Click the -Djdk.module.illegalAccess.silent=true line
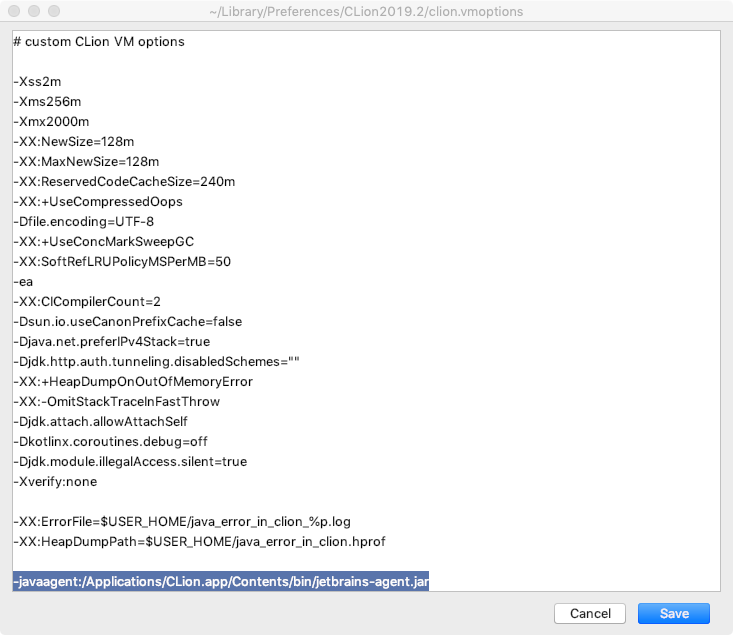Image resolution: width=733 pixels, height=635 pixels. point(130,462)
